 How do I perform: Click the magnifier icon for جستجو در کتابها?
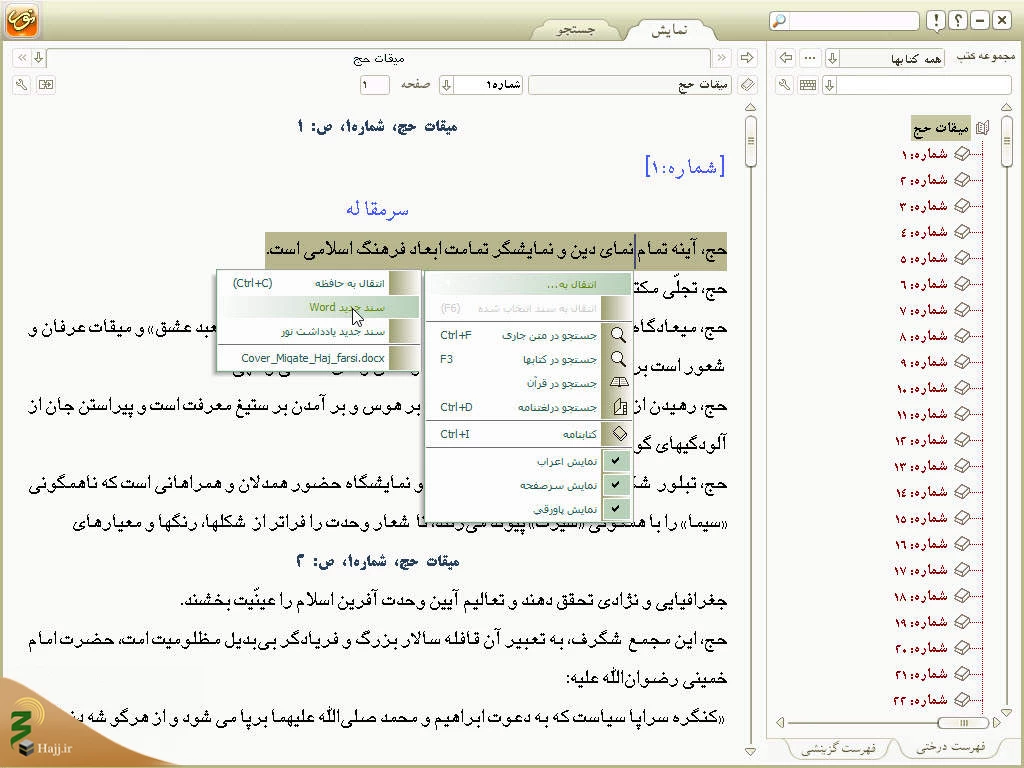tap(618, 359)
